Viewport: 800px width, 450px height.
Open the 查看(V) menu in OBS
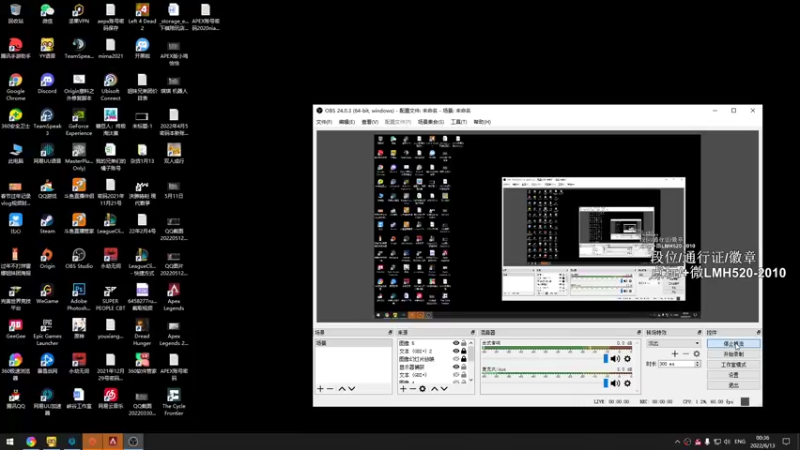click(370, 122)
